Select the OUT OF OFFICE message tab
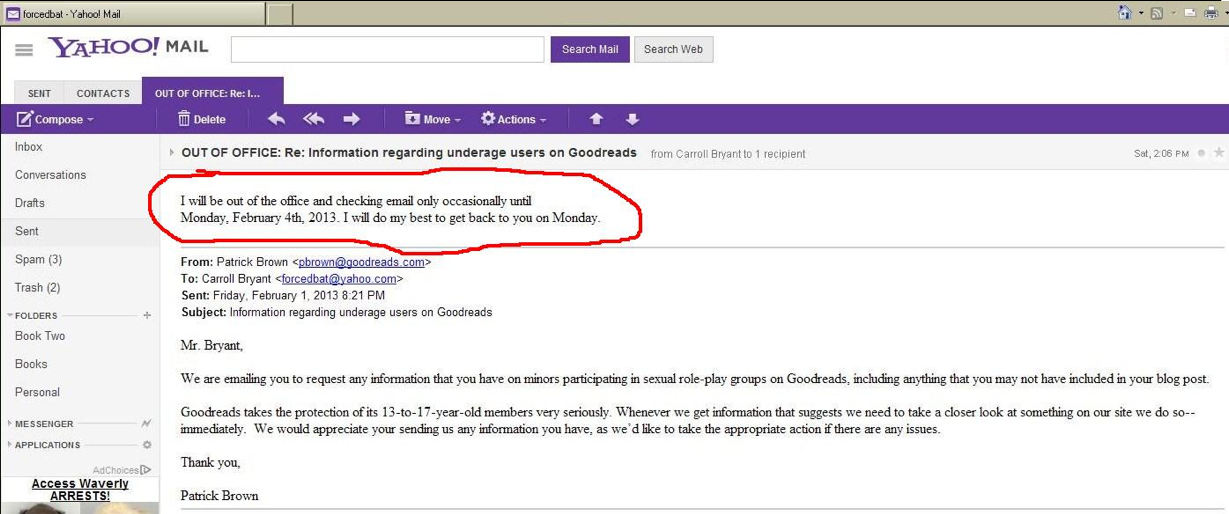 click(x=212, y=91)
